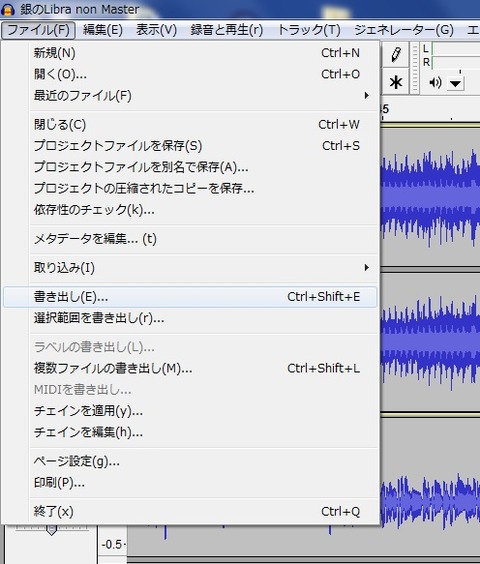
Task: Click the top track waveform
Action: [430, 197]
